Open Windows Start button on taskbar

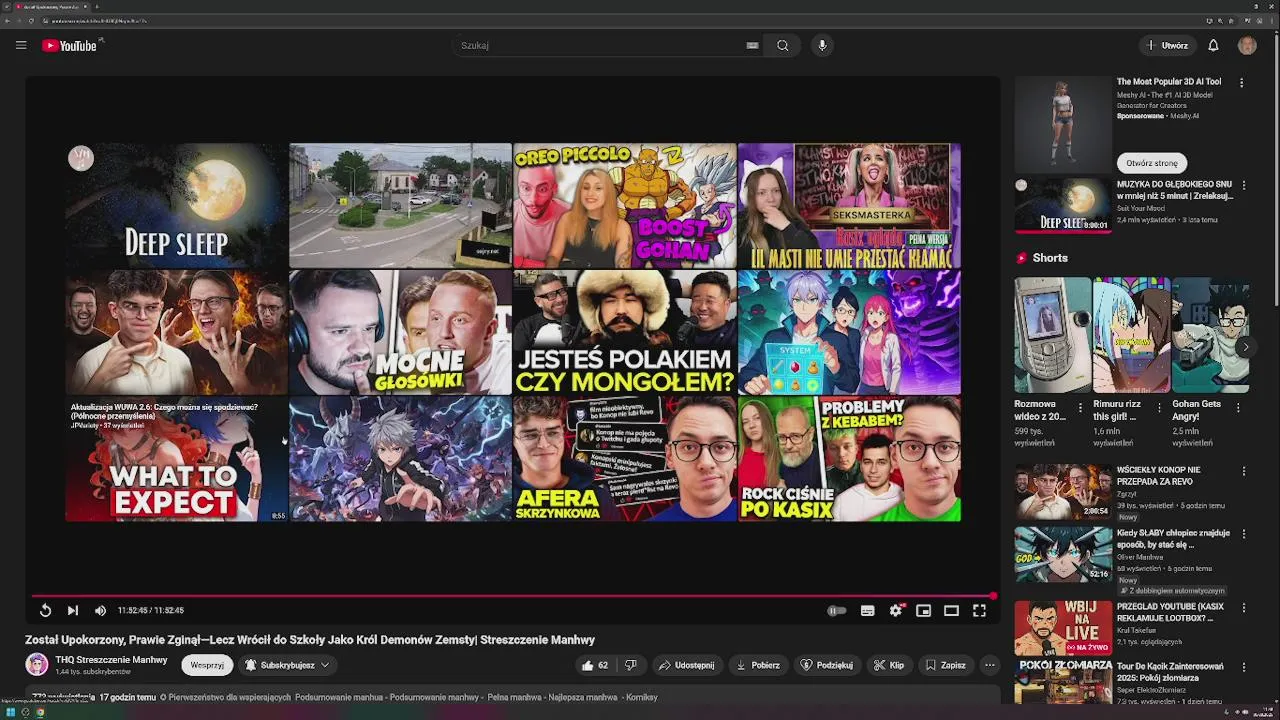(x=10, y=712)
